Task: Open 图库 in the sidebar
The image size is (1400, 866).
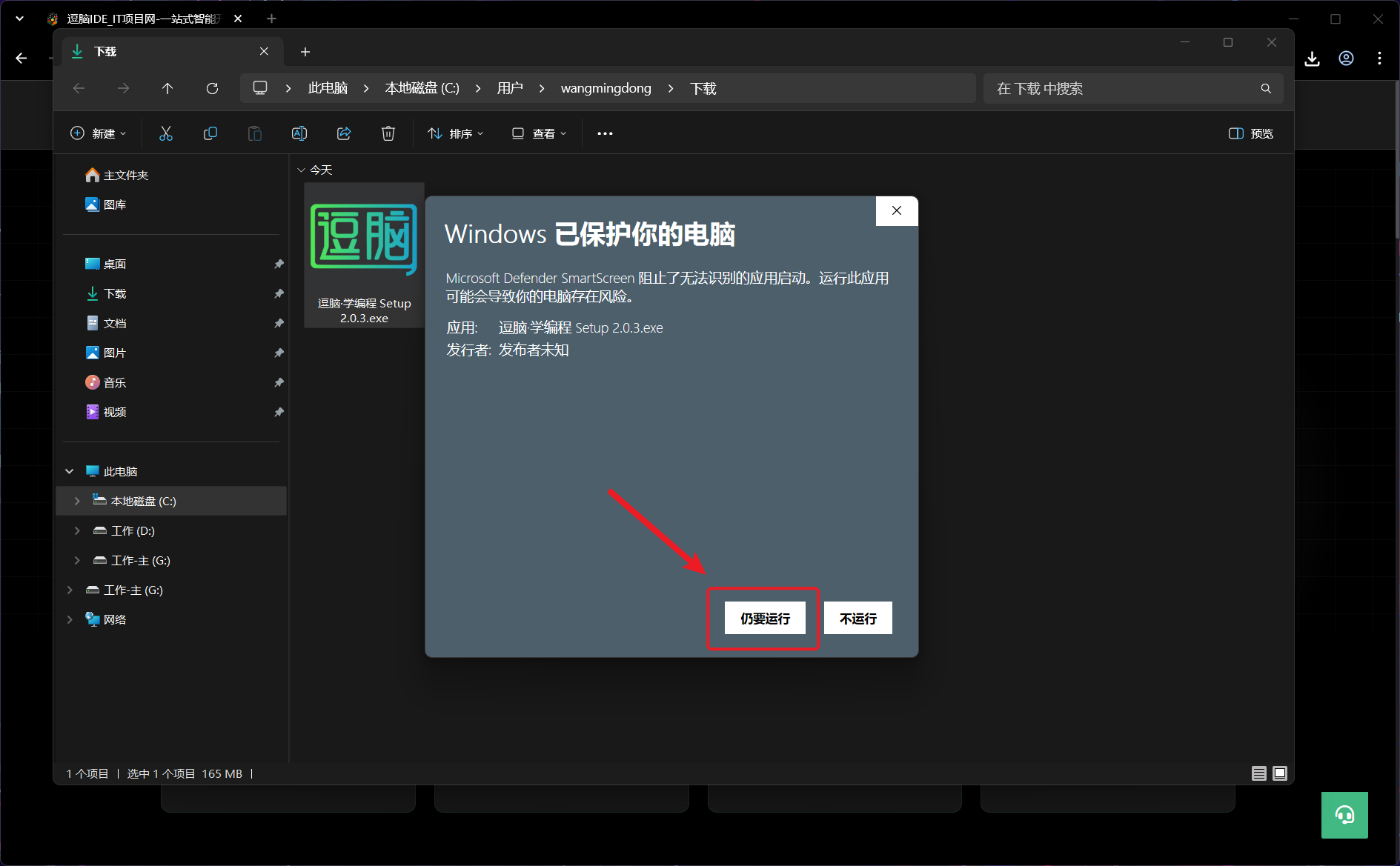Action: [106, 204]
